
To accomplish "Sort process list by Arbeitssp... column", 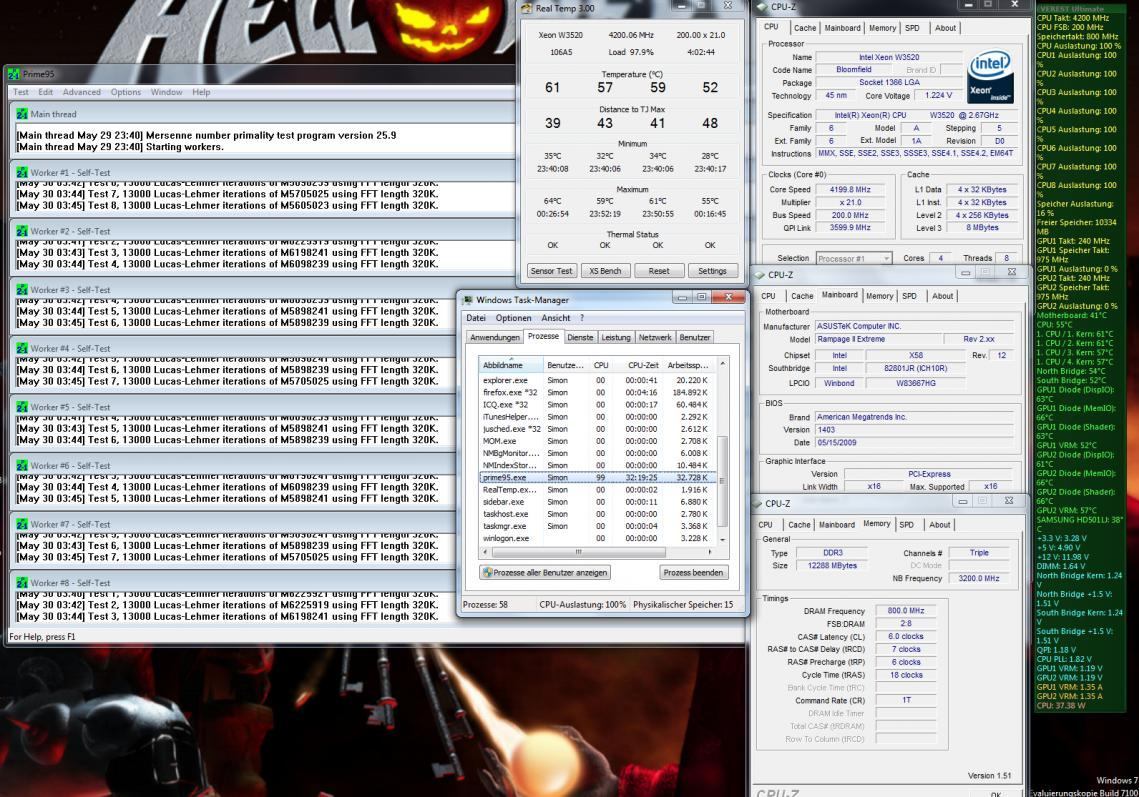I will [x=689, y=365].
